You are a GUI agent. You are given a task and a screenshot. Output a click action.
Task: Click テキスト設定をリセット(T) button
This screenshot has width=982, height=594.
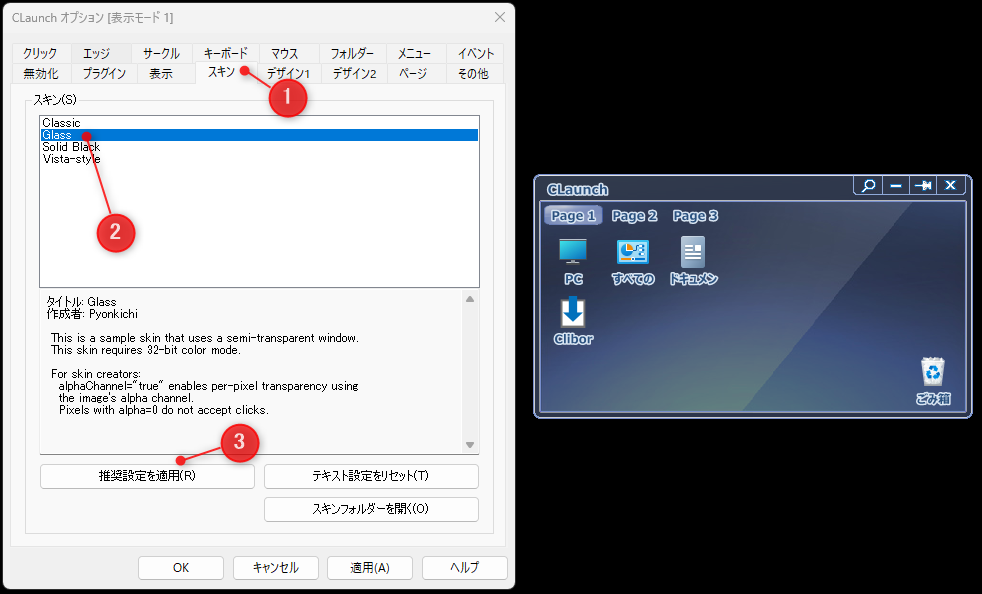coord(371,476)
